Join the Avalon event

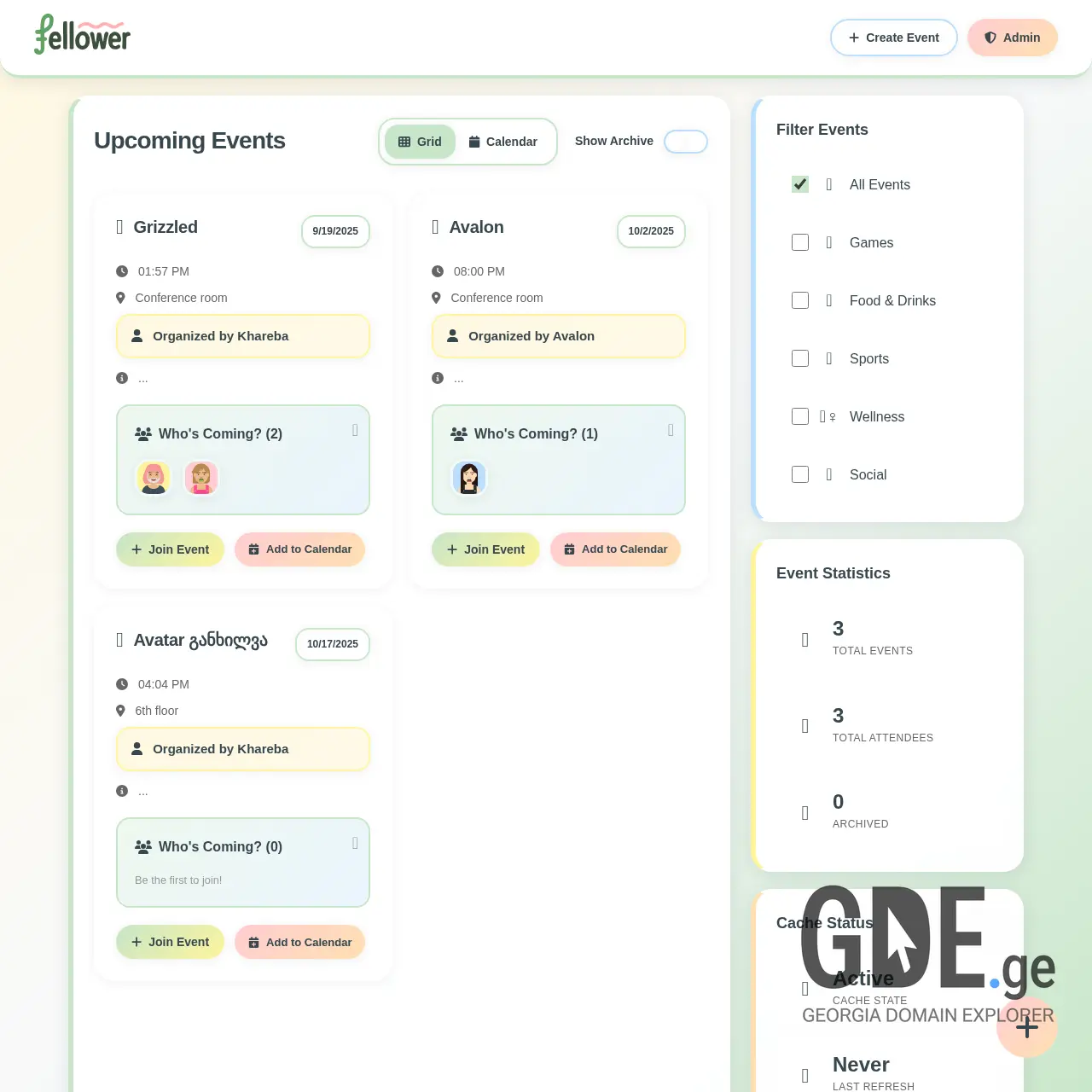tap(485, 549)
